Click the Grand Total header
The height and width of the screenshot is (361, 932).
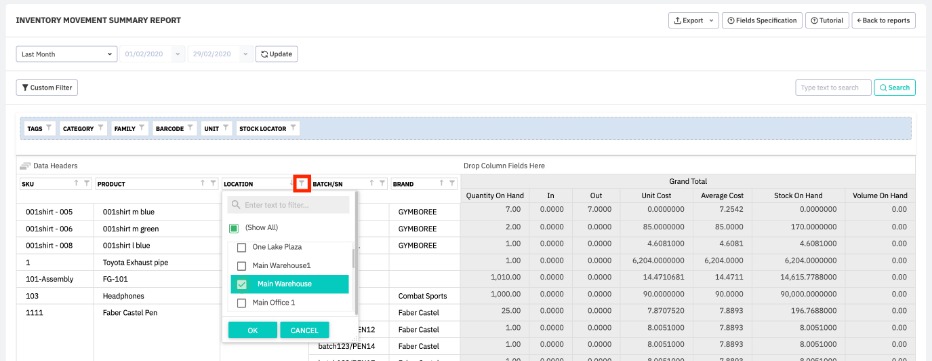(x=688, y=181)
